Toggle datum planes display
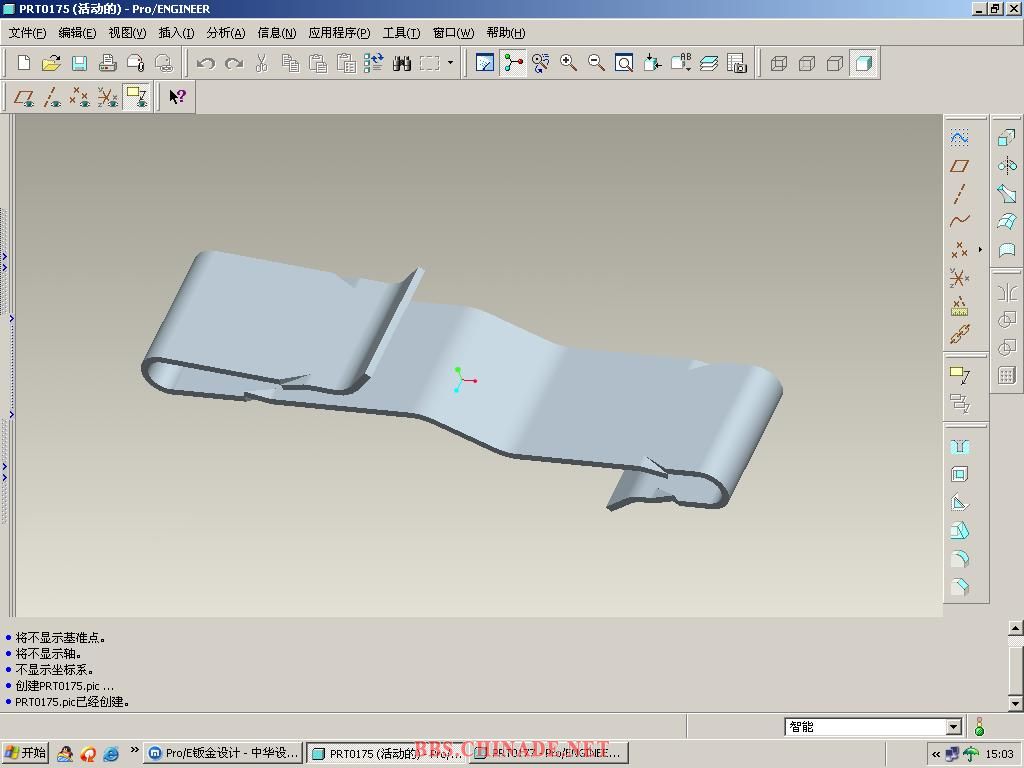The width and height of the screenshot is (1024, 768). [x=24, y=97]
